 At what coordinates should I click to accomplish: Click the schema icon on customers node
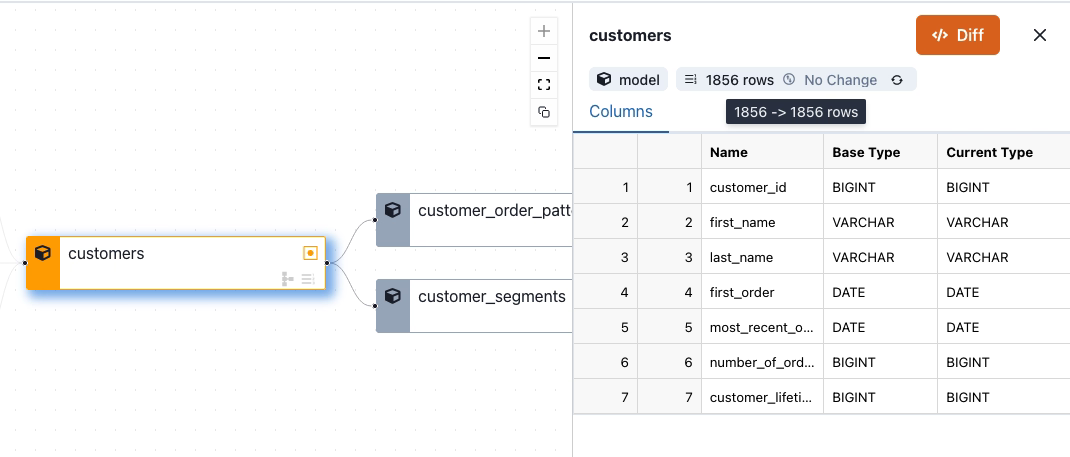tap(288, 279)
